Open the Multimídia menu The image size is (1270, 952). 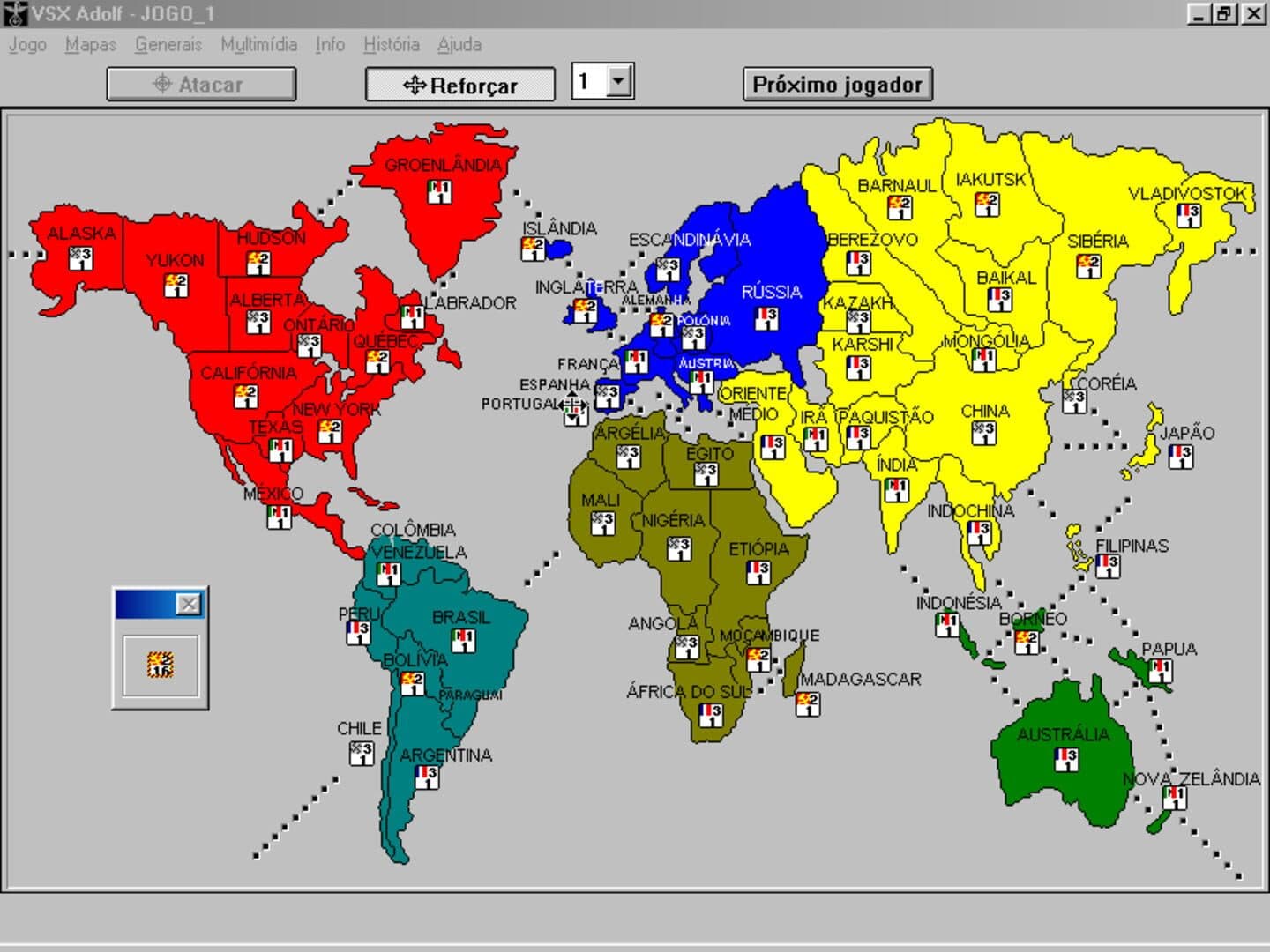(258, 44)
